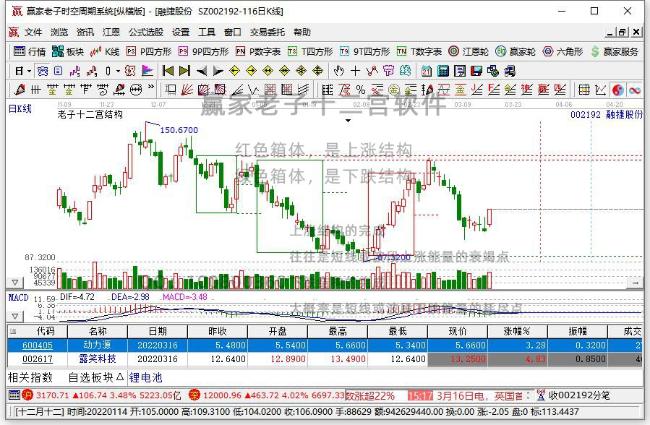
Task: Open the T四方形 tool
Action: click(310, 51)
